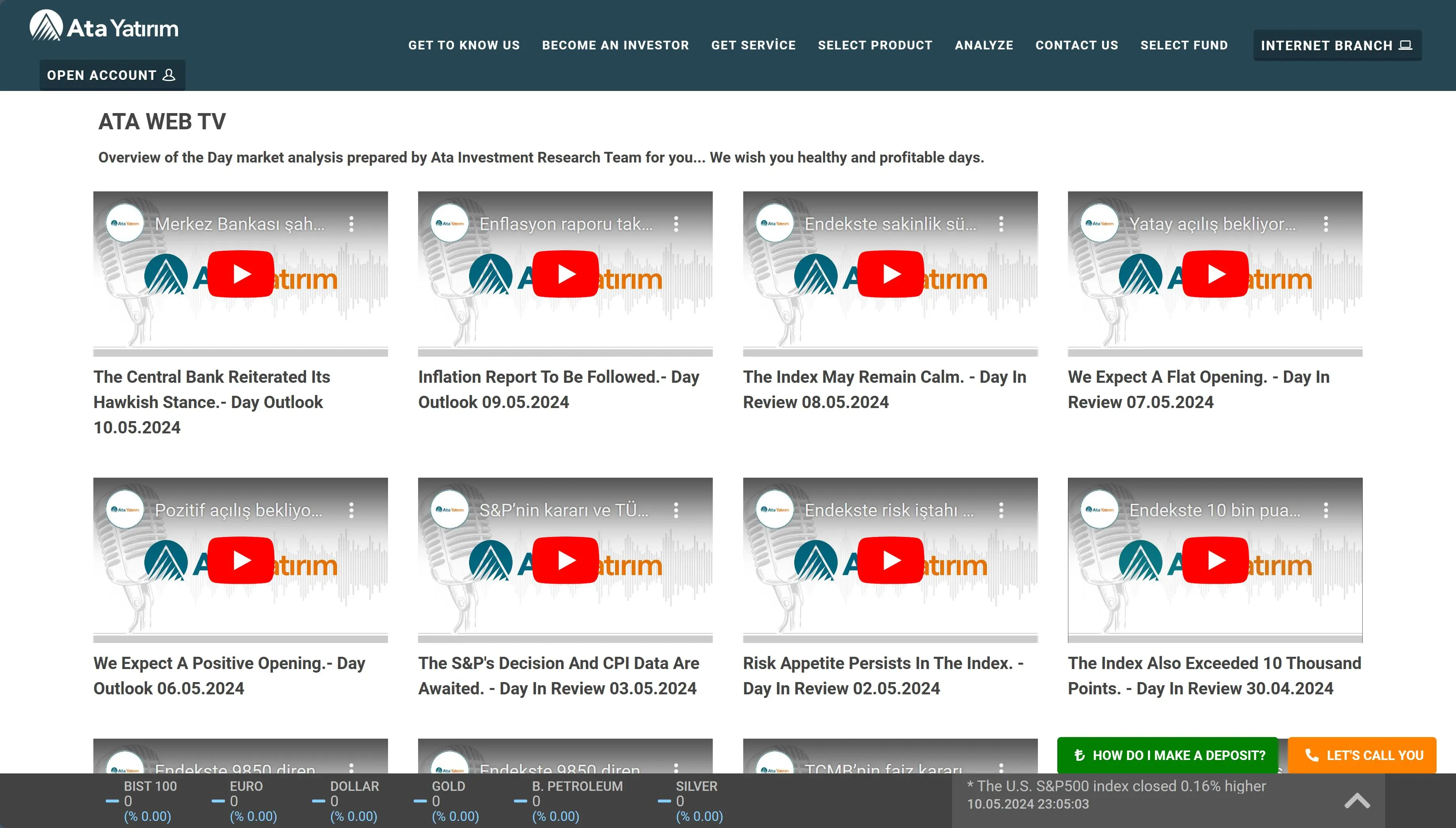Click the INTERNET BRANCH button
This screenshot has height=828, width=1456.
1337,45
